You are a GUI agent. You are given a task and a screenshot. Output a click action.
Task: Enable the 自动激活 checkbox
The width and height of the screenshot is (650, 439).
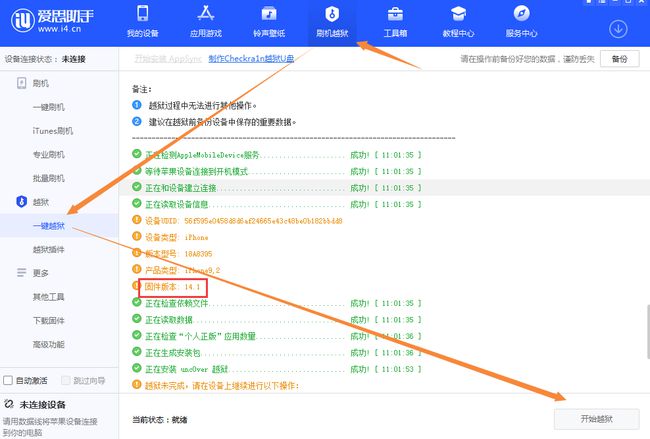[8, 380]
